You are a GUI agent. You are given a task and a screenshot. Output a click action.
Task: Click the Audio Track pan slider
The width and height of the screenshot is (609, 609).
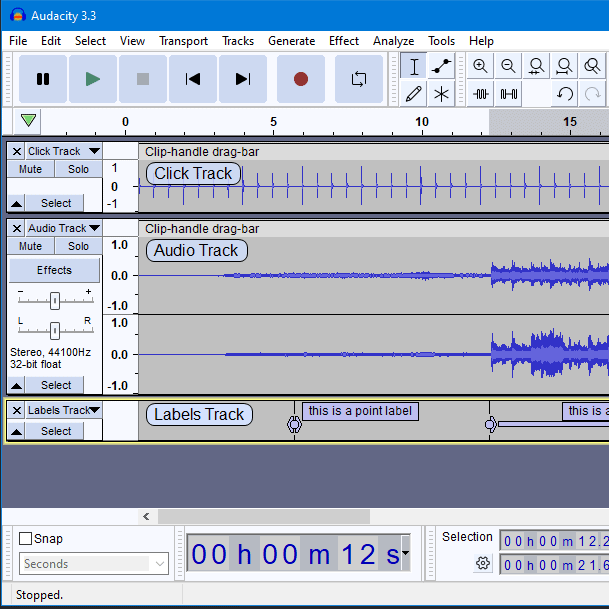pyautogui.click(x=55, y=331)
